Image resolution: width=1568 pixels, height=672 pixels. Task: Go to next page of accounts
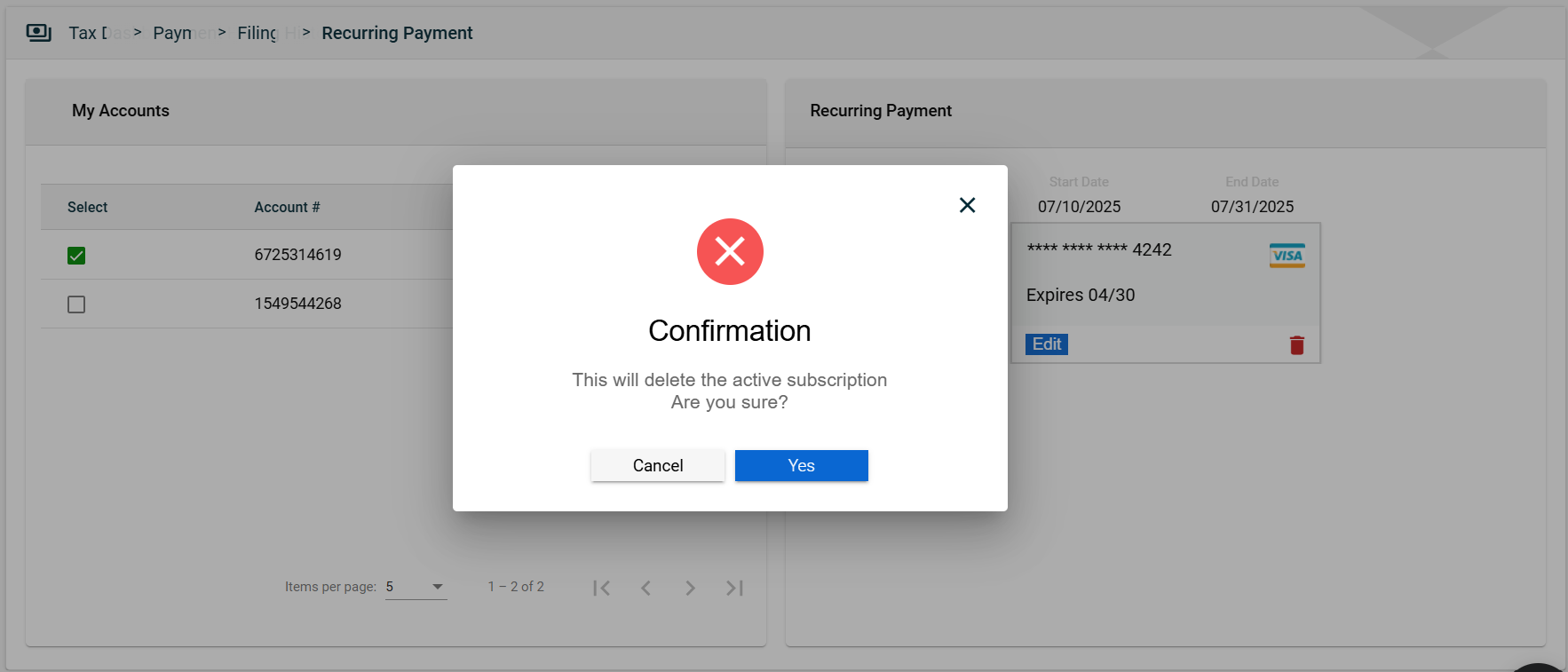pyautogui.click(x=690, y=588)
